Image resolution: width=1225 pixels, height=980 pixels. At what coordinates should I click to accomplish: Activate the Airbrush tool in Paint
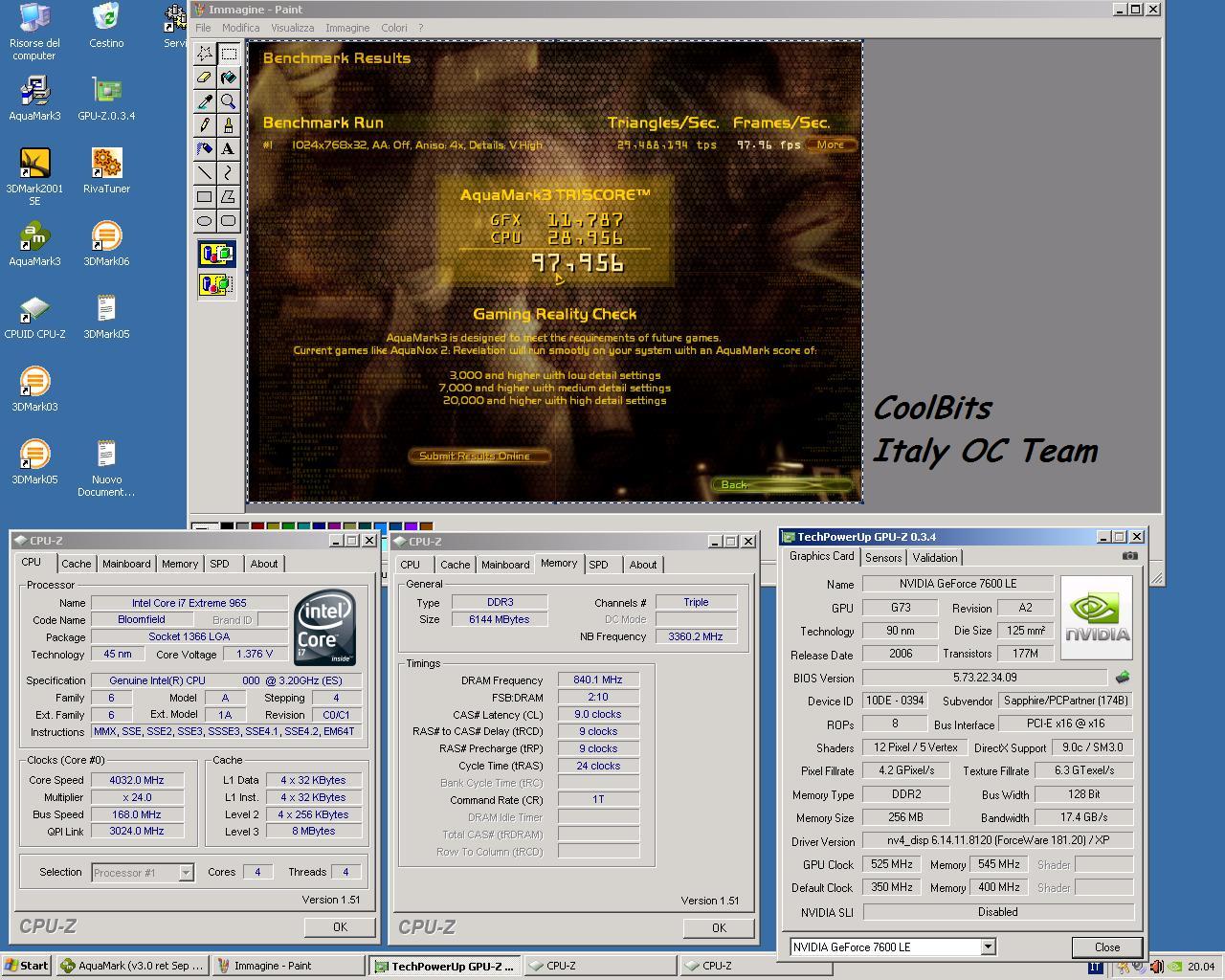click(205, 149)
